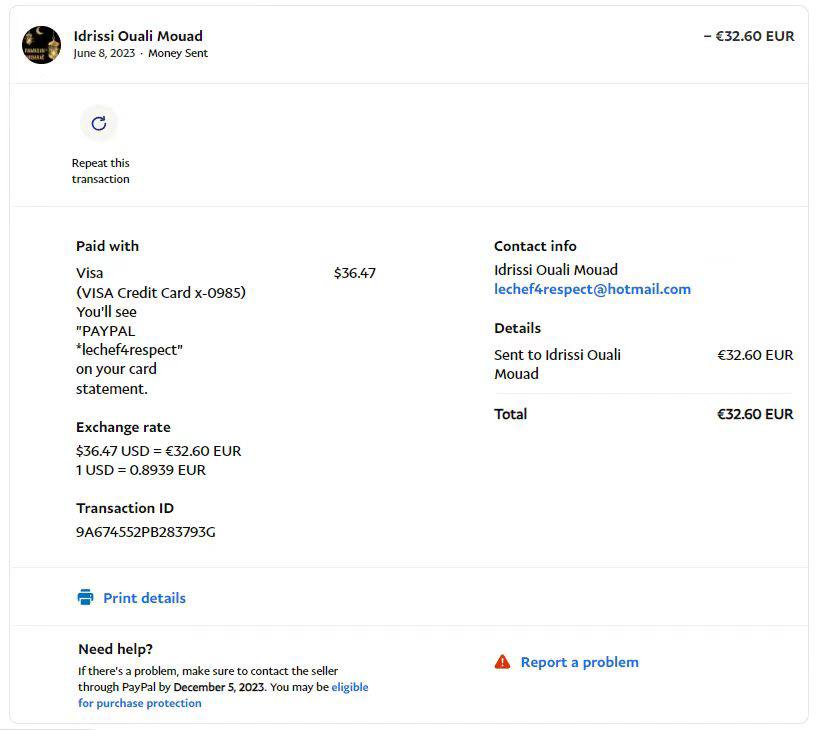Click the "Repeat this transaction" text label
The image size is (819, 730).
[100, 171]
